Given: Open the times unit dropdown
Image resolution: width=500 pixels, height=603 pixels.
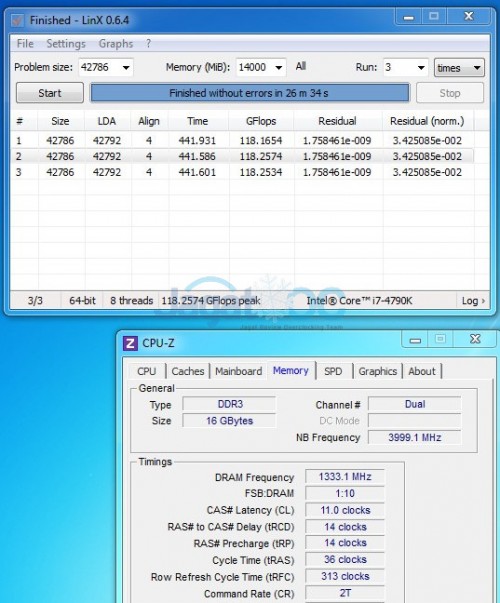Looking at the screenshot, I should click(x=459, y=68).
